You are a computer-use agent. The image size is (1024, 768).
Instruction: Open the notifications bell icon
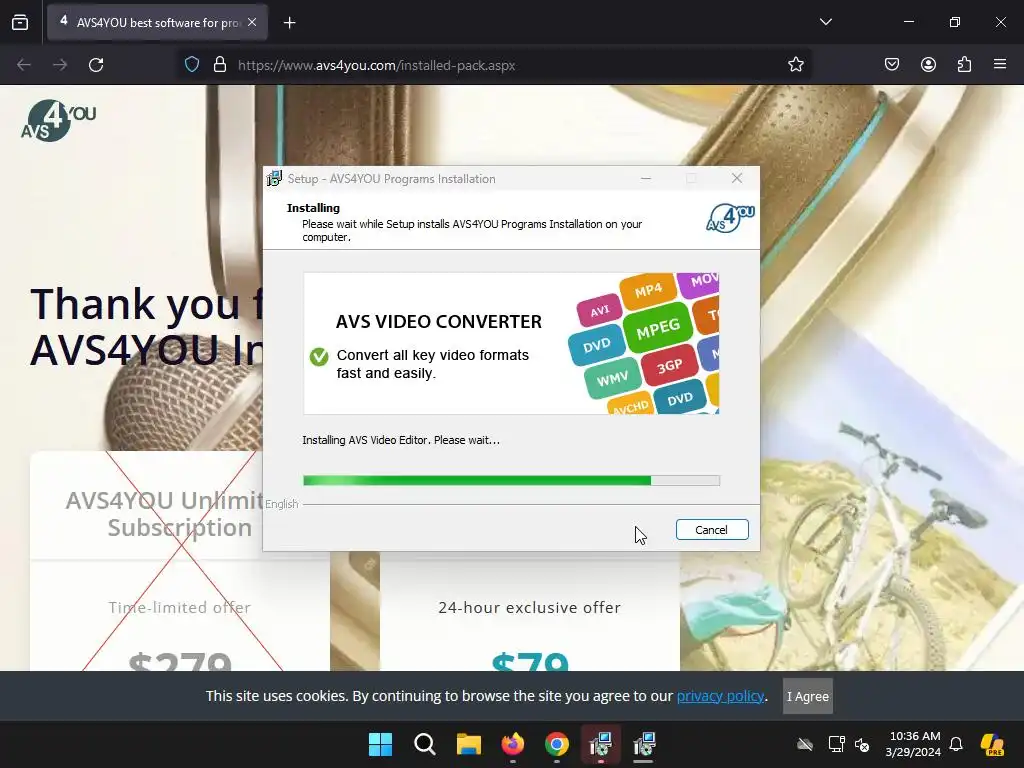coord(956,744)
